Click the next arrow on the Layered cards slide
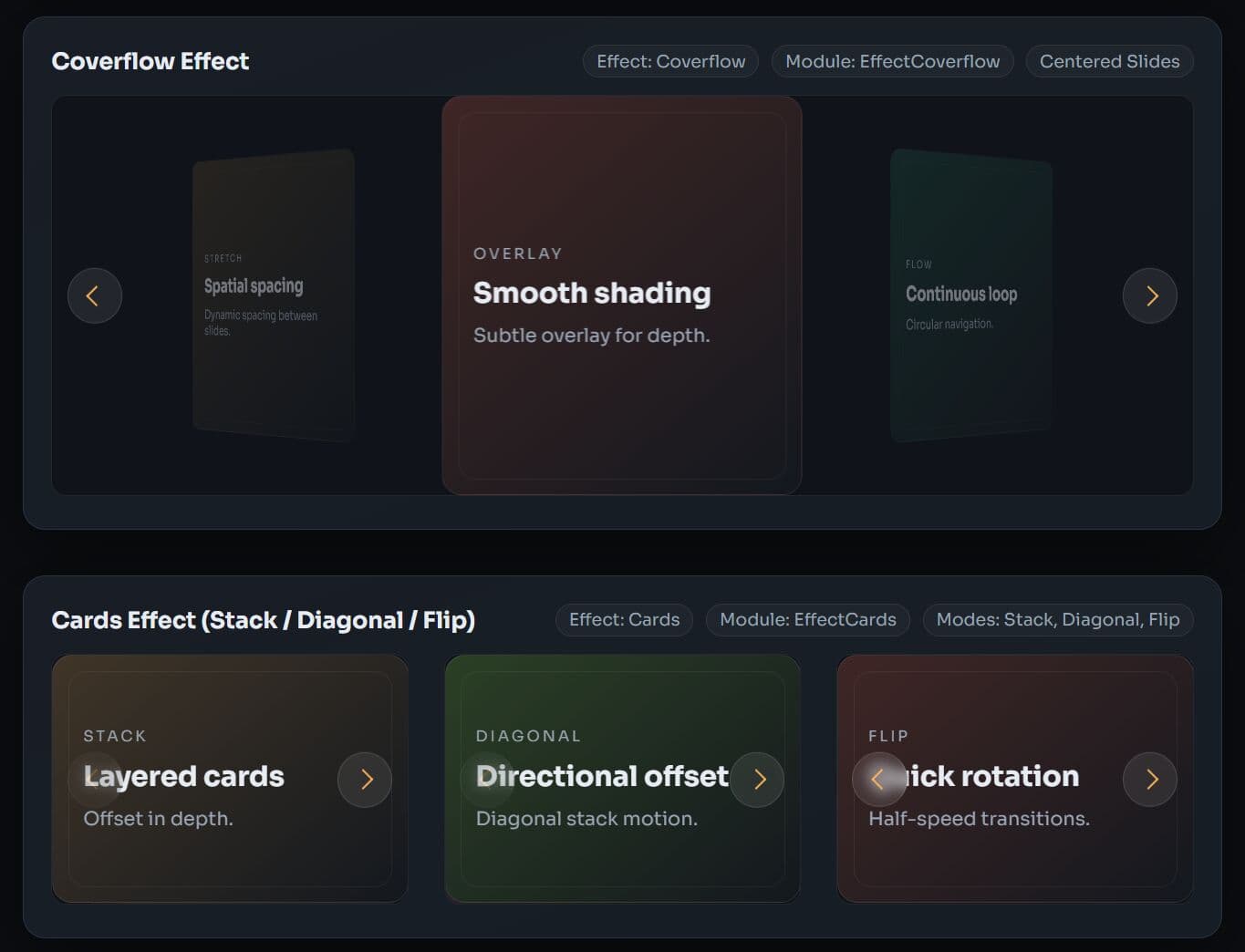This screenshot has width=1245, height=952. (x=365, y=780)
